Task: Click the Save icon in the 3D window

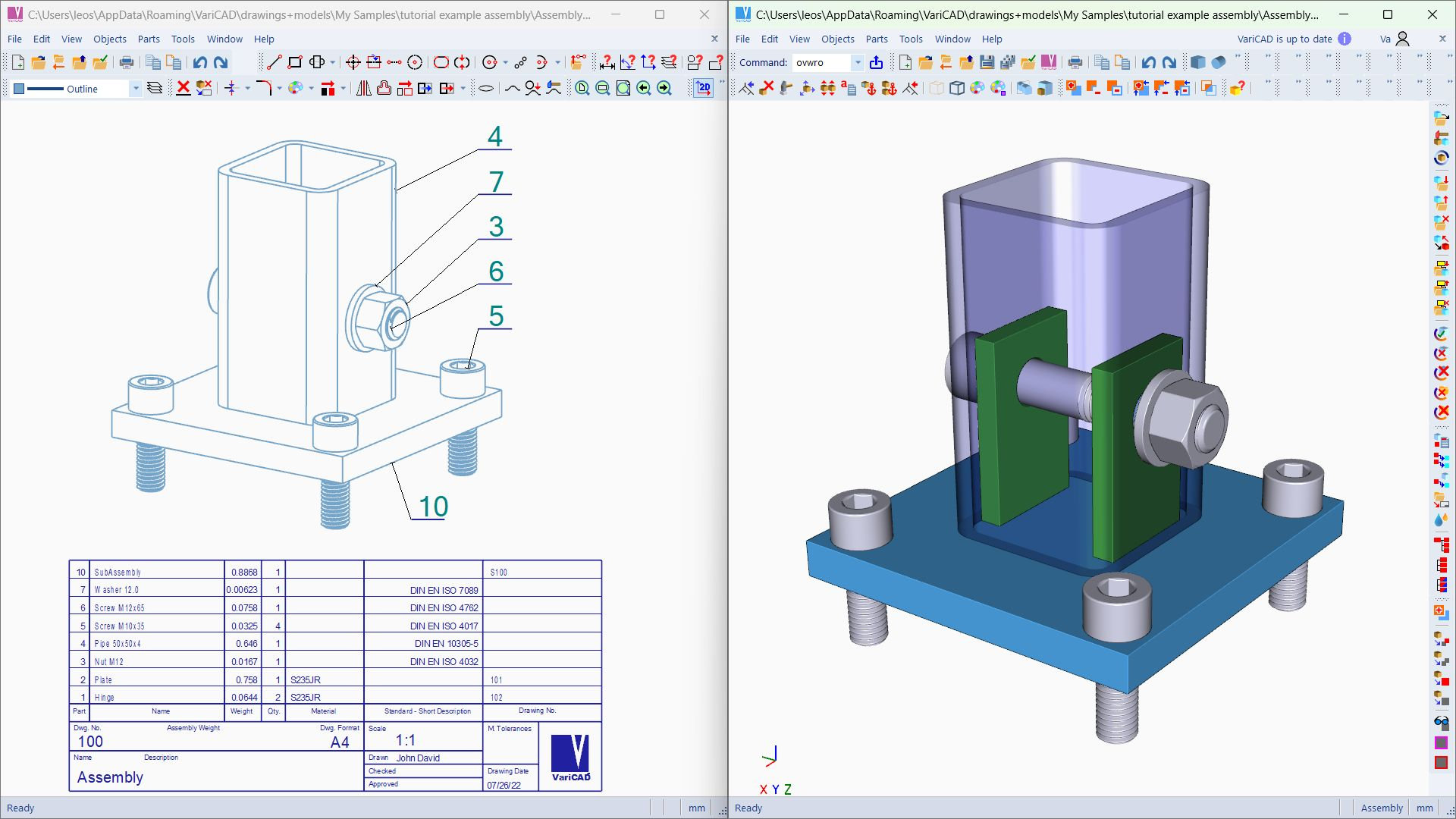Action: coord(986,62)
